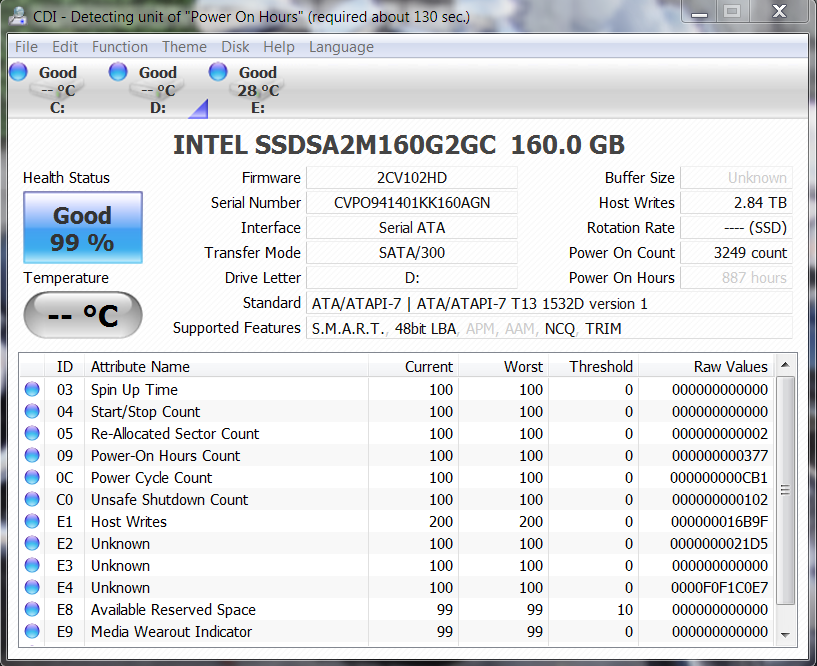Viewport: 817px width, 666px height.
Task: Open the File menu
Action: click(x=26, y=47)
